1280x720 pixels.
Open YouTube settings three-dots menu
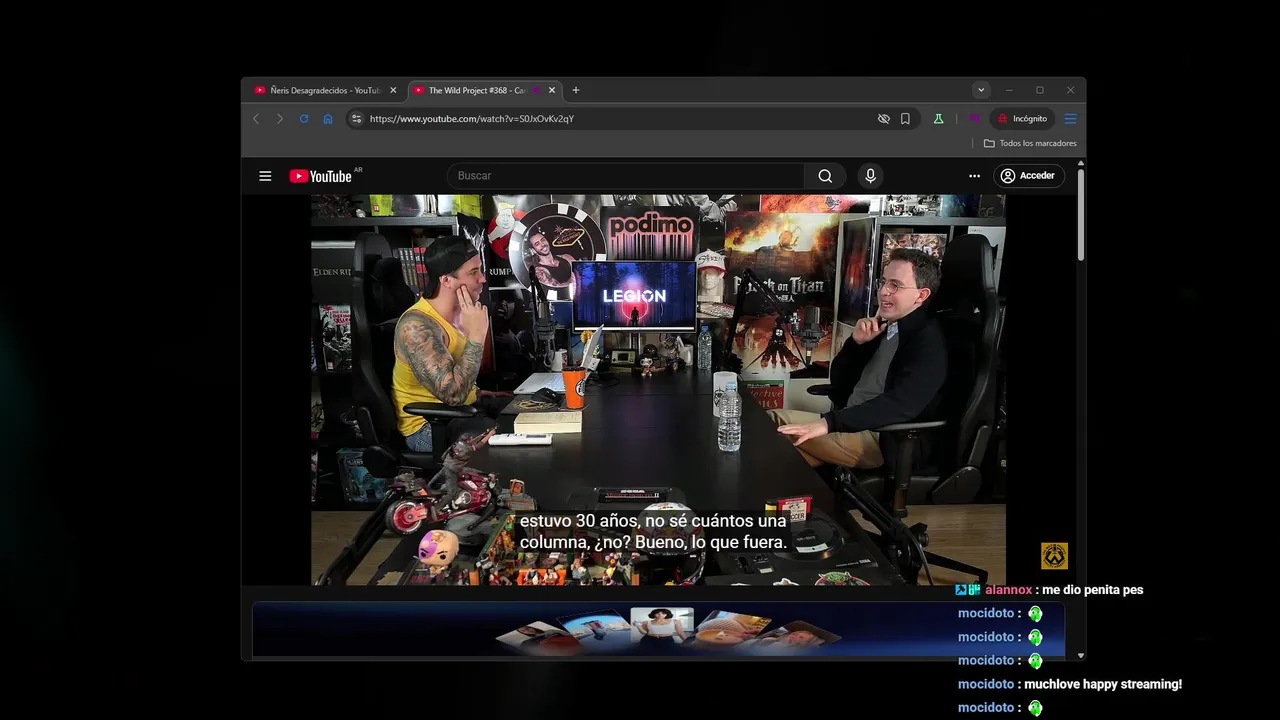pyautogui.click(x=974, y=176)
